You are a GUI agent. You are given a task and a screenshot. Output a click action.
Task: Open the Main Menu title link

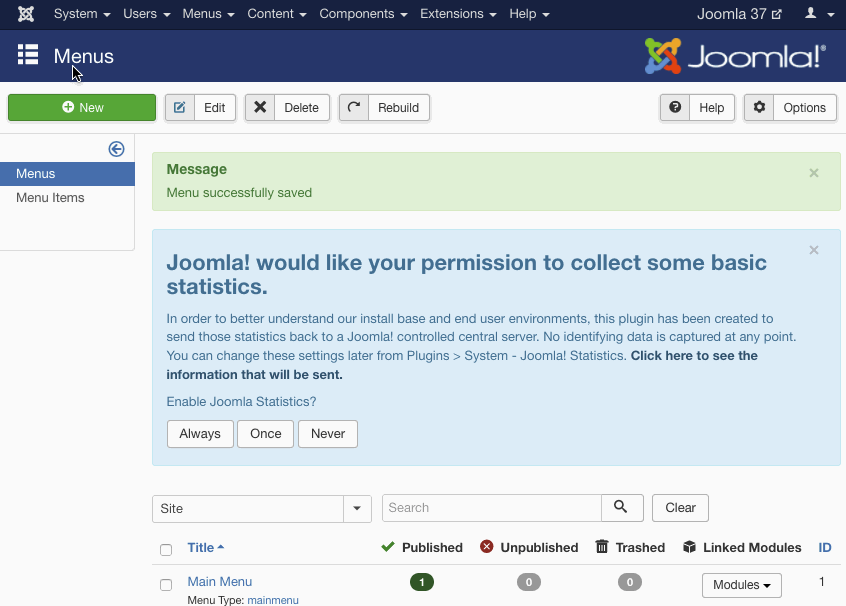[220, 582]
